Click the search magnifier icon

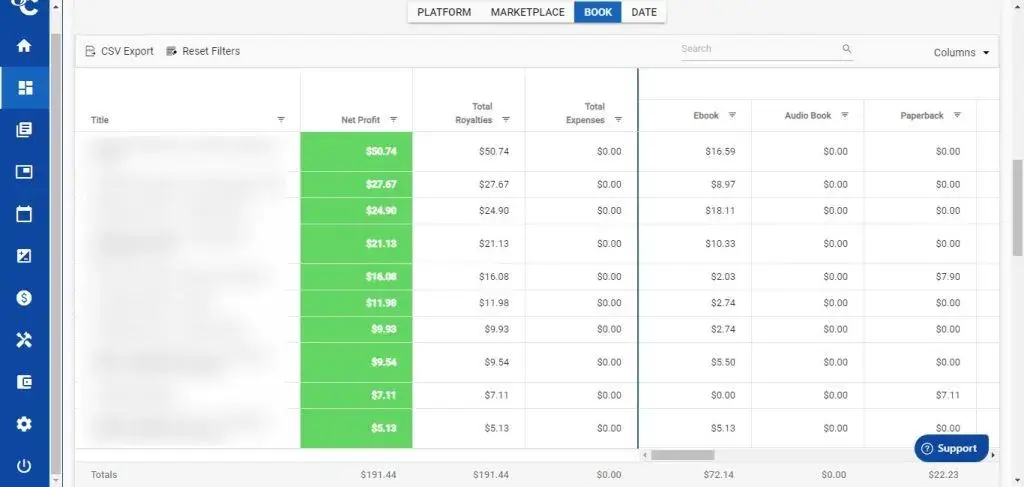pos(846,49)
